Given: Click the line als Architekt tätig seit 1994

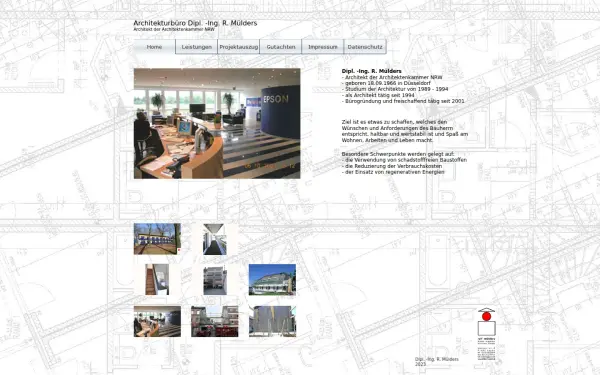Looking at the screenshot, I should (x=378, y=95).
